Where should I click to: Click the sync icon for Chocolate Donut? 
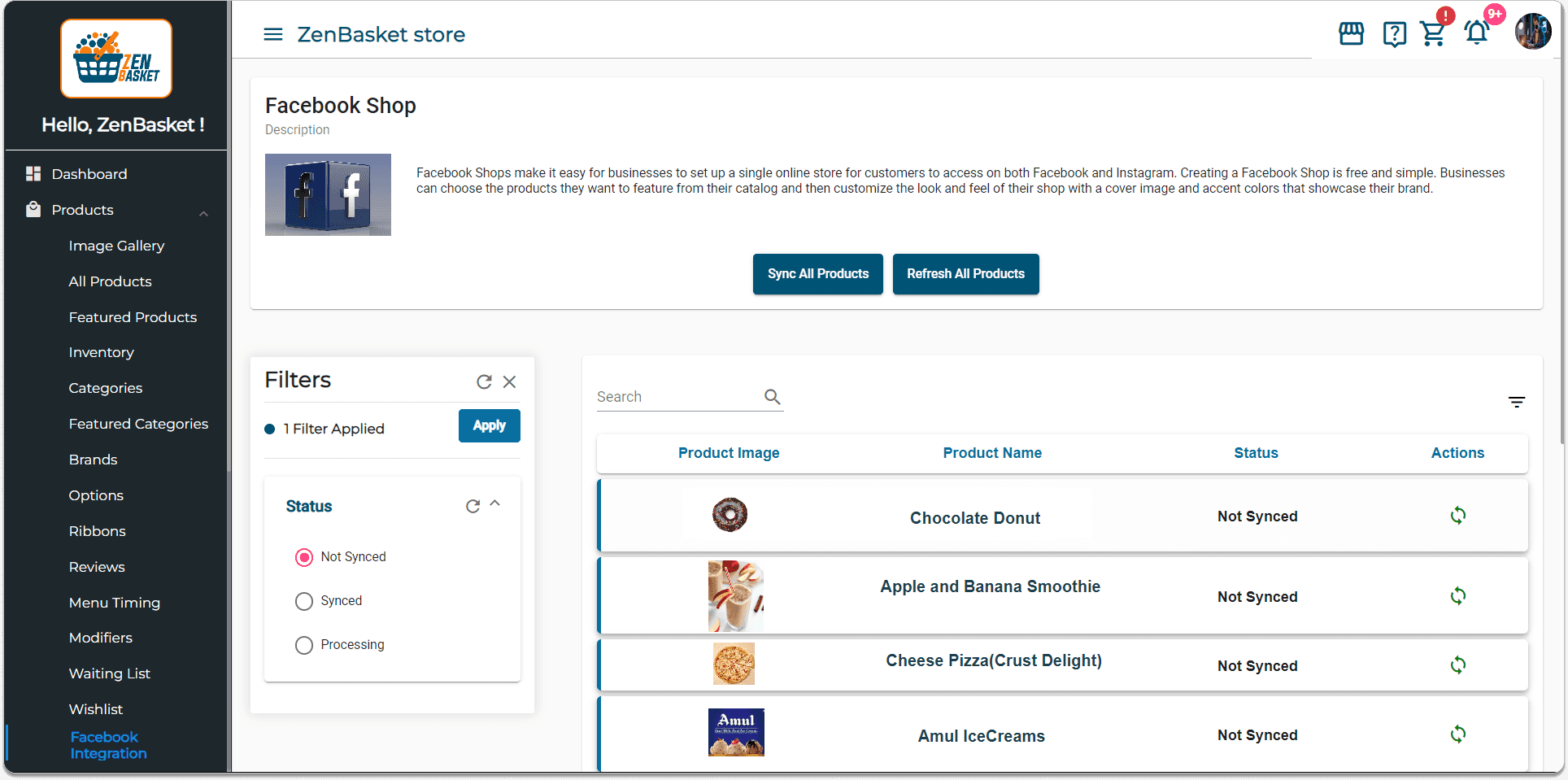(1457, 516)
